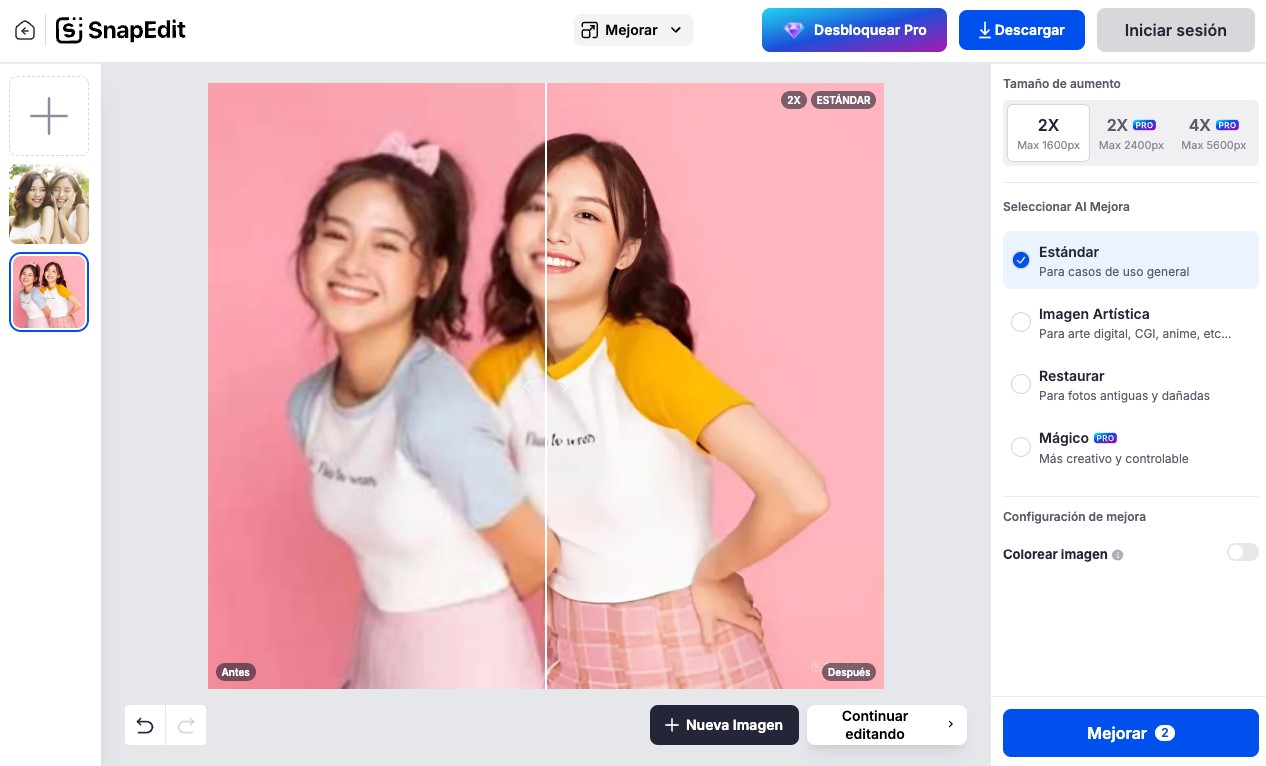
Task: Enable the Colorear imagen toggle
Action: 1242,552
